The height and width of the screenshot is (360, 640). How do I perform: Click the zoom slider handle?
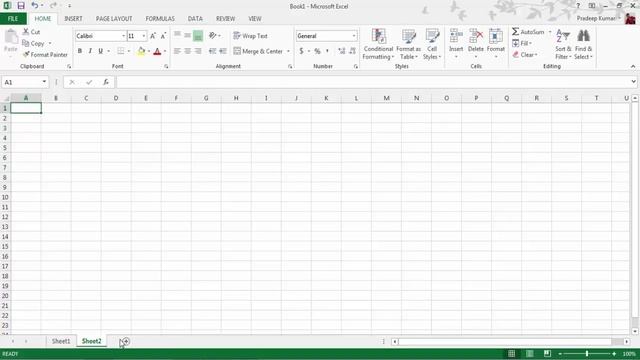point(587,354)
